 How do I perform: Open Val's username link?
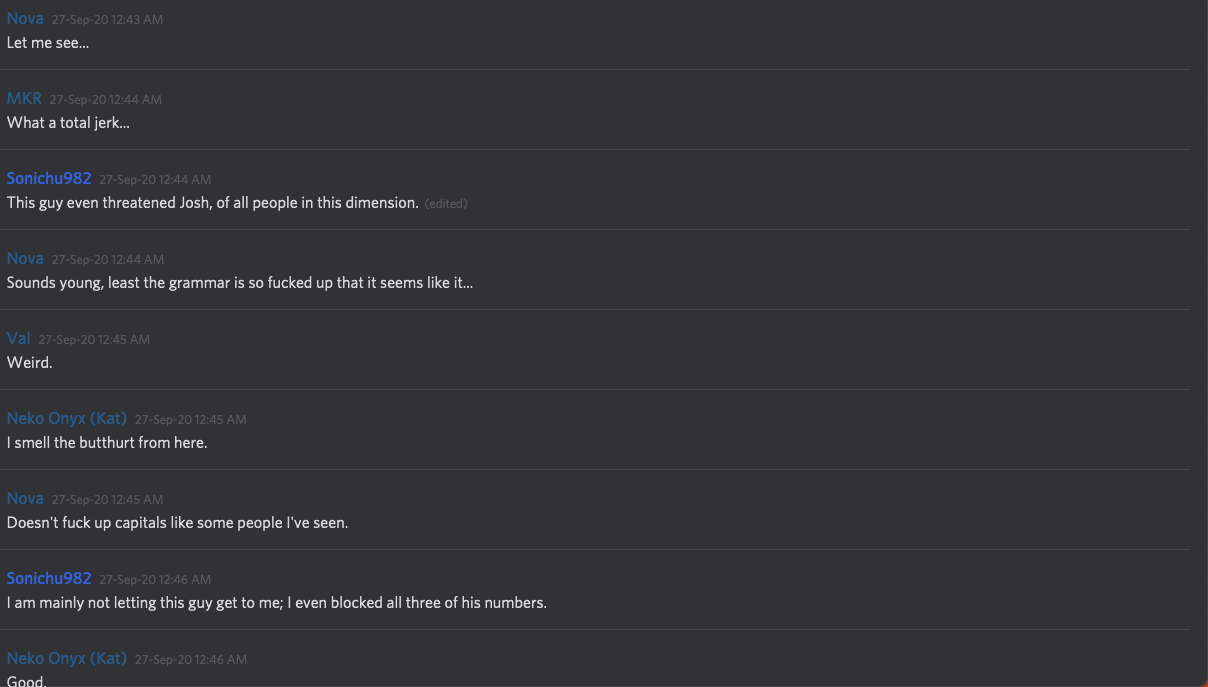point(18,338)
